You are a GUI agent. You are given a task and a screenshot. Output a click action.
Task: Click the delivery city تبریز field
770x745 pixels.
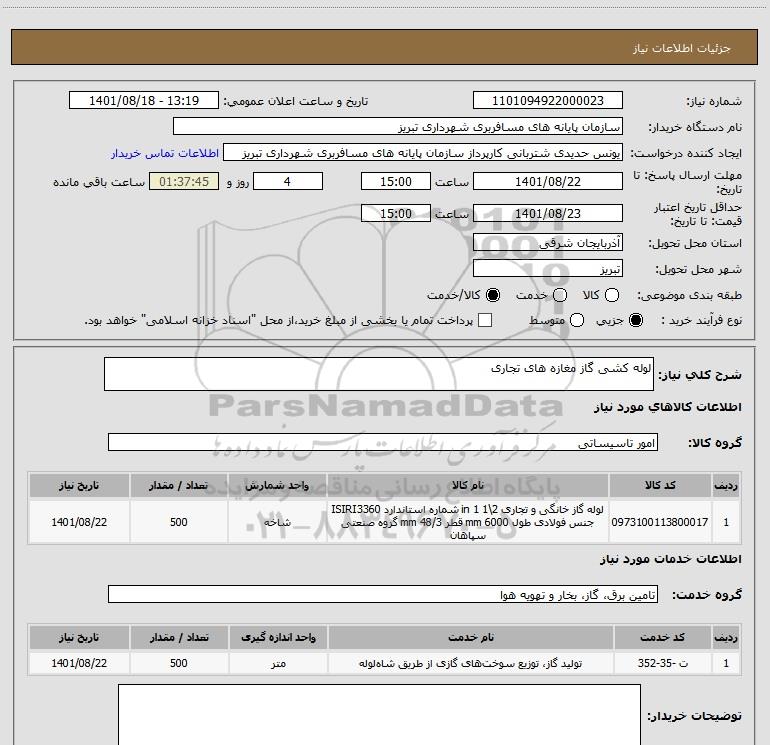[548, 268]
